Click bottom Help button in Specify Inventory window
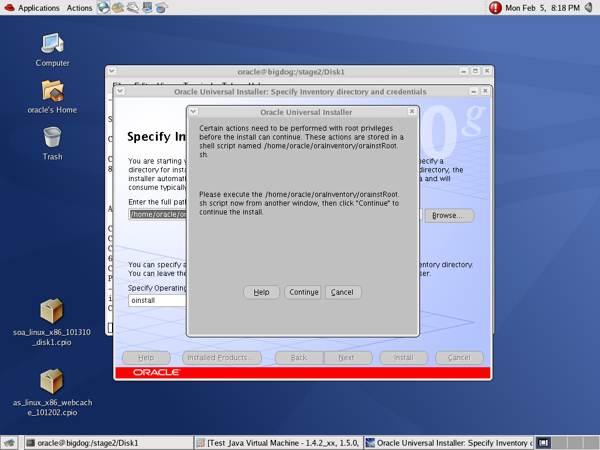 pos(146,358)
